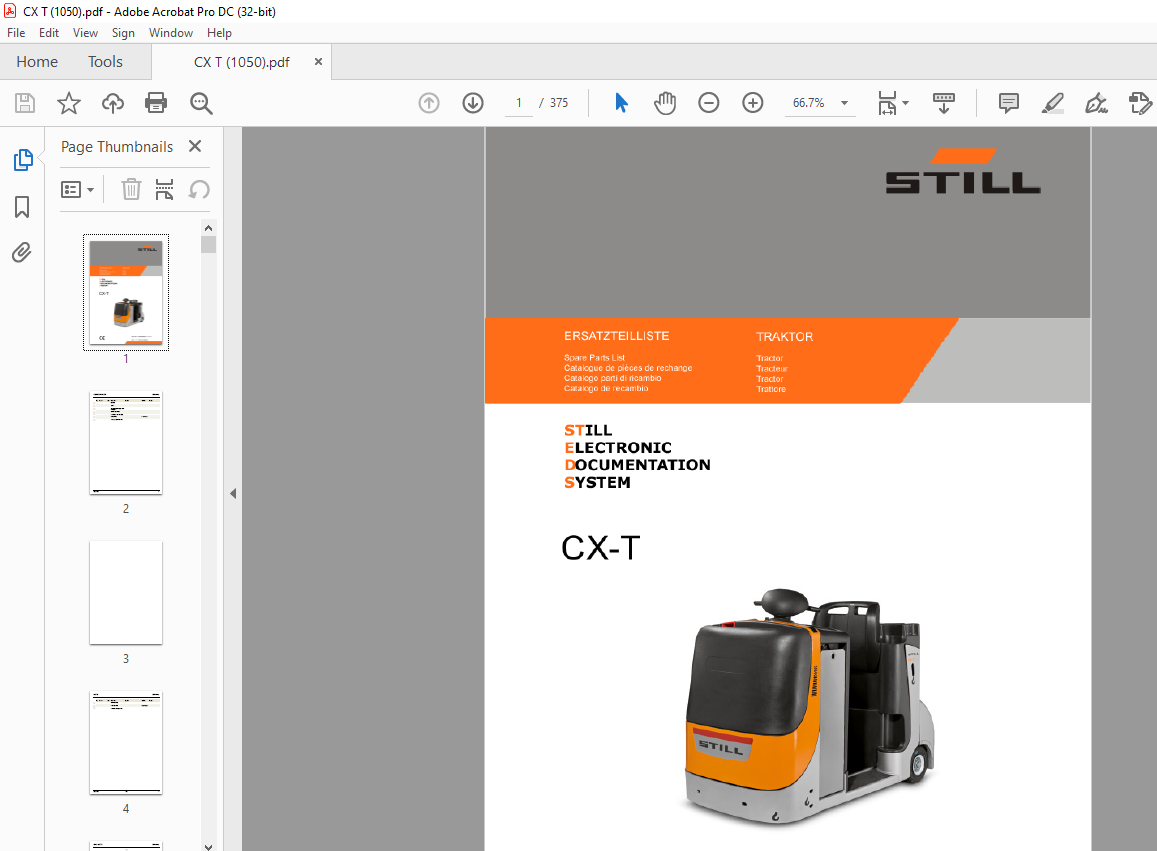This screenshot has width=1157, height=851.
Task: Click thumbnail scrollbar down arrow
Action: [208, 846]
